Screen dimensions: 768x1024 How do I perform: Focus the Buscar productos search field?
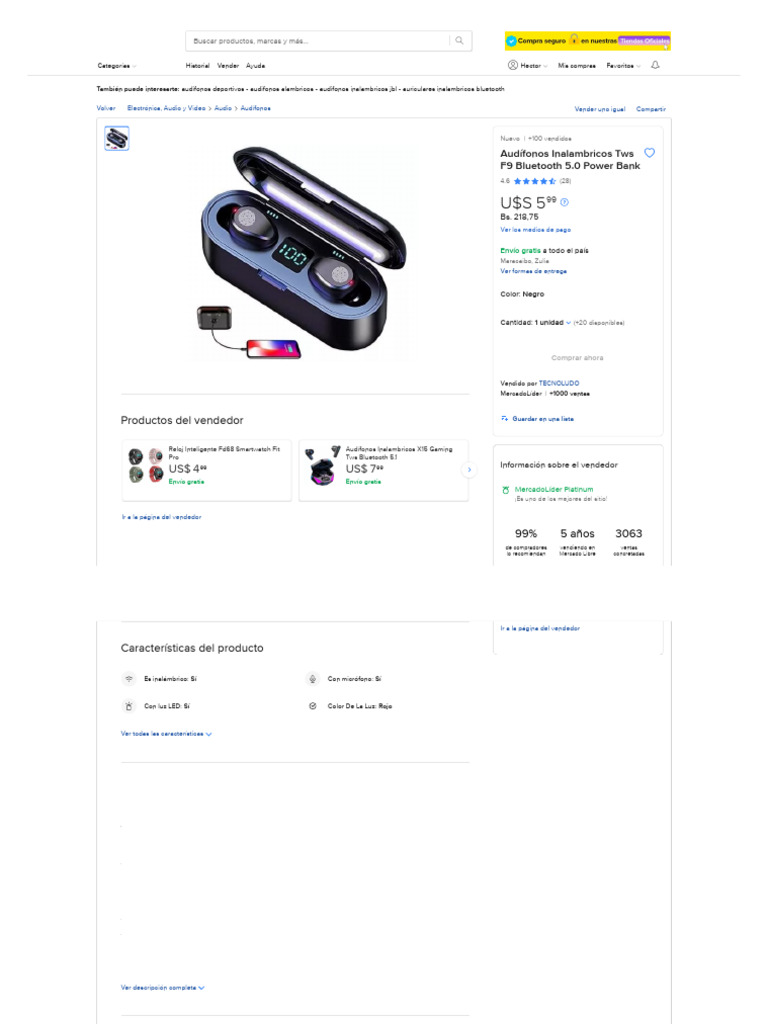319,40
